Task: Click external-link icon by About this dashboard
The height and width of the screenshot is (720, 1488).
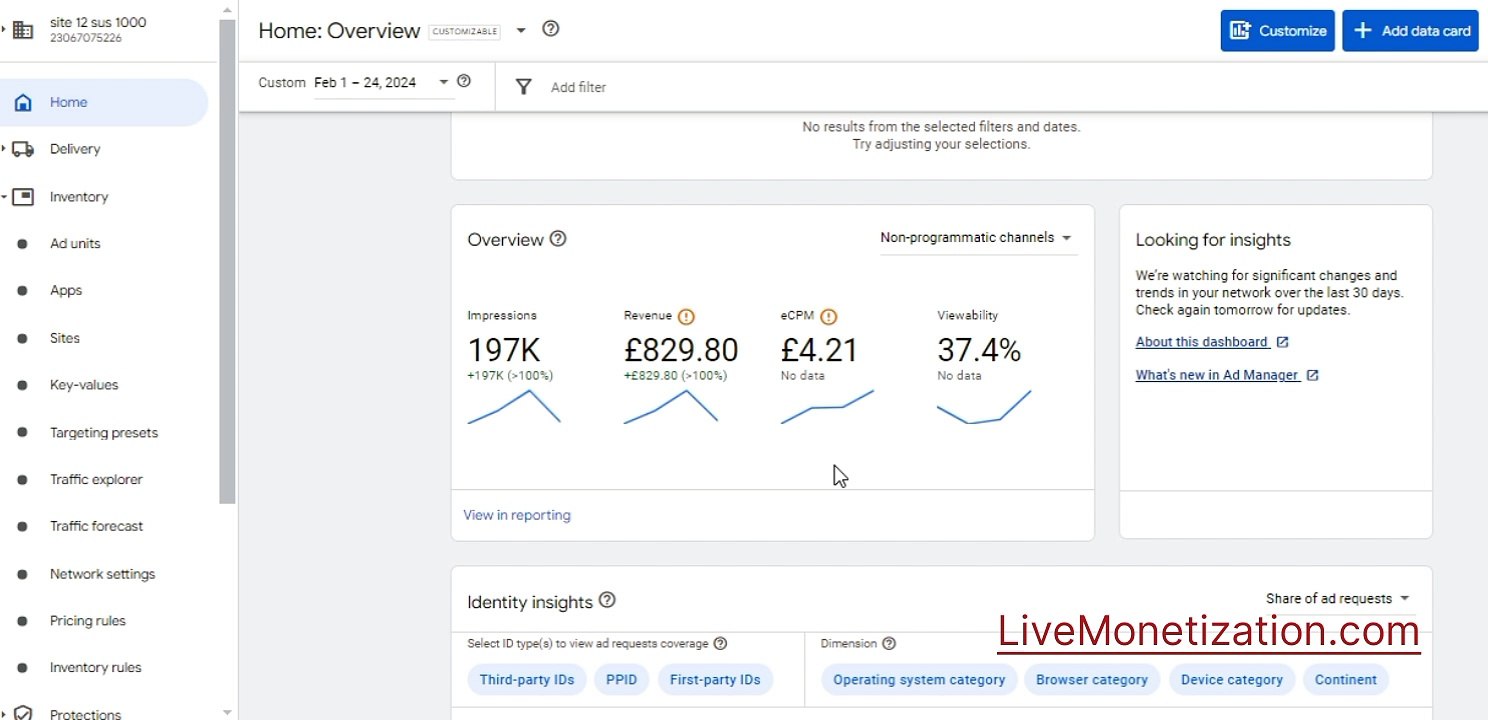Action: (1283, 342)
